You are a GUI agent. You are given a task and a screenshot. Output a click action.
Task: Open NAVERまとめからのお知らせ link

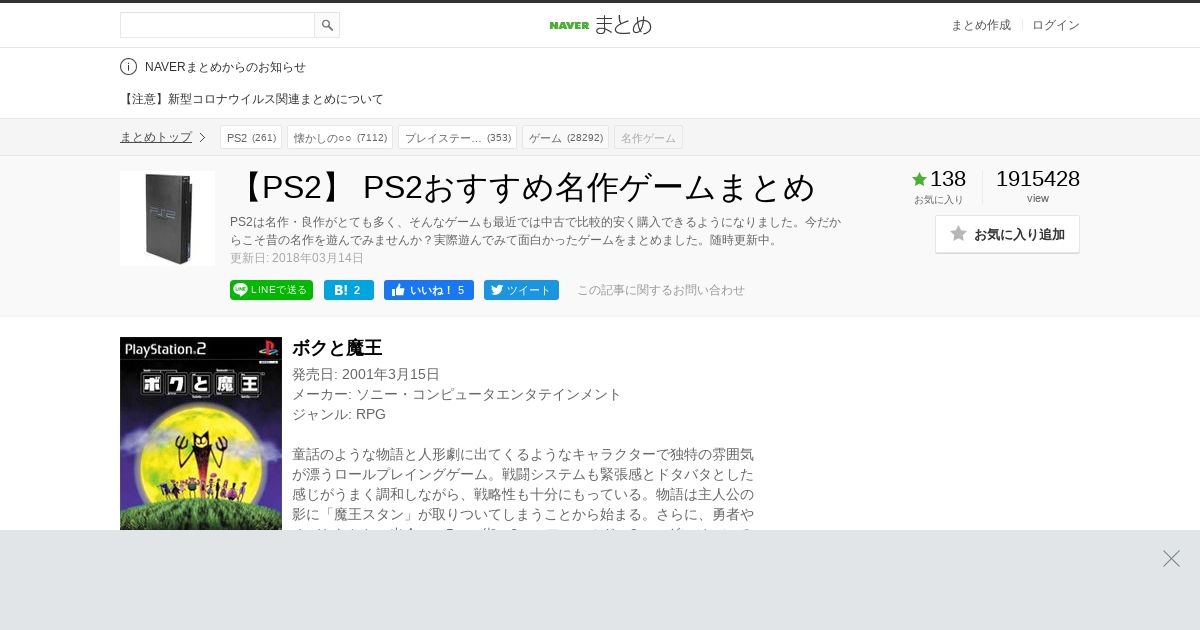225,67
